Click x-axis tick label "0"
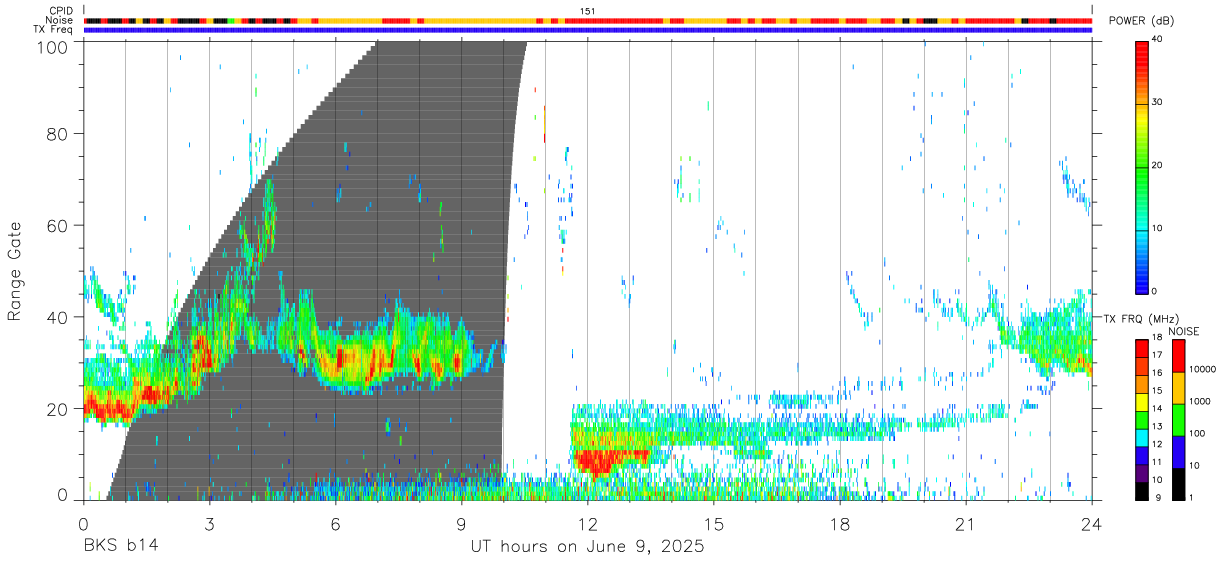Viewport: 1228px width, 567px height. point(83,523)
